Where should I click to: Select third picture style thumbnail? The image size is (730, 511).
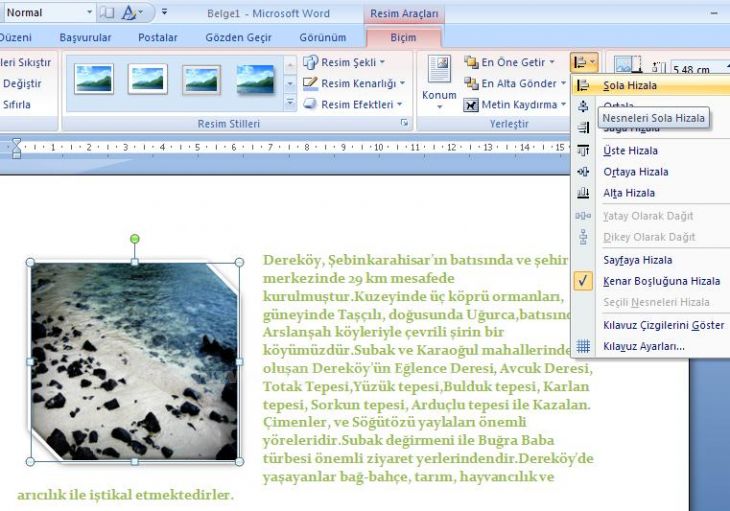202,79
